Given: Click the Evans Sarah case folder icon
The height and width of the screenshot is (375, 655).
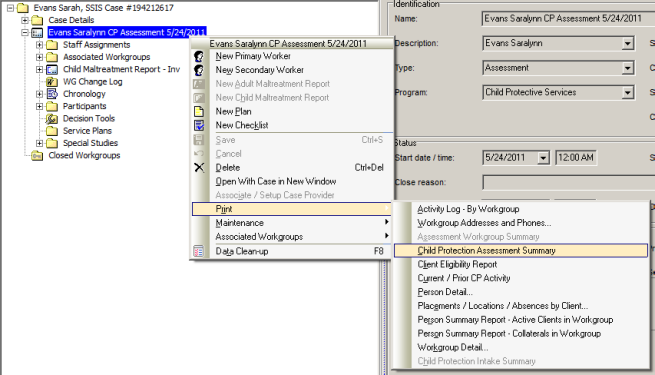Looking at the screenshot, I should [x=23, y=8].
